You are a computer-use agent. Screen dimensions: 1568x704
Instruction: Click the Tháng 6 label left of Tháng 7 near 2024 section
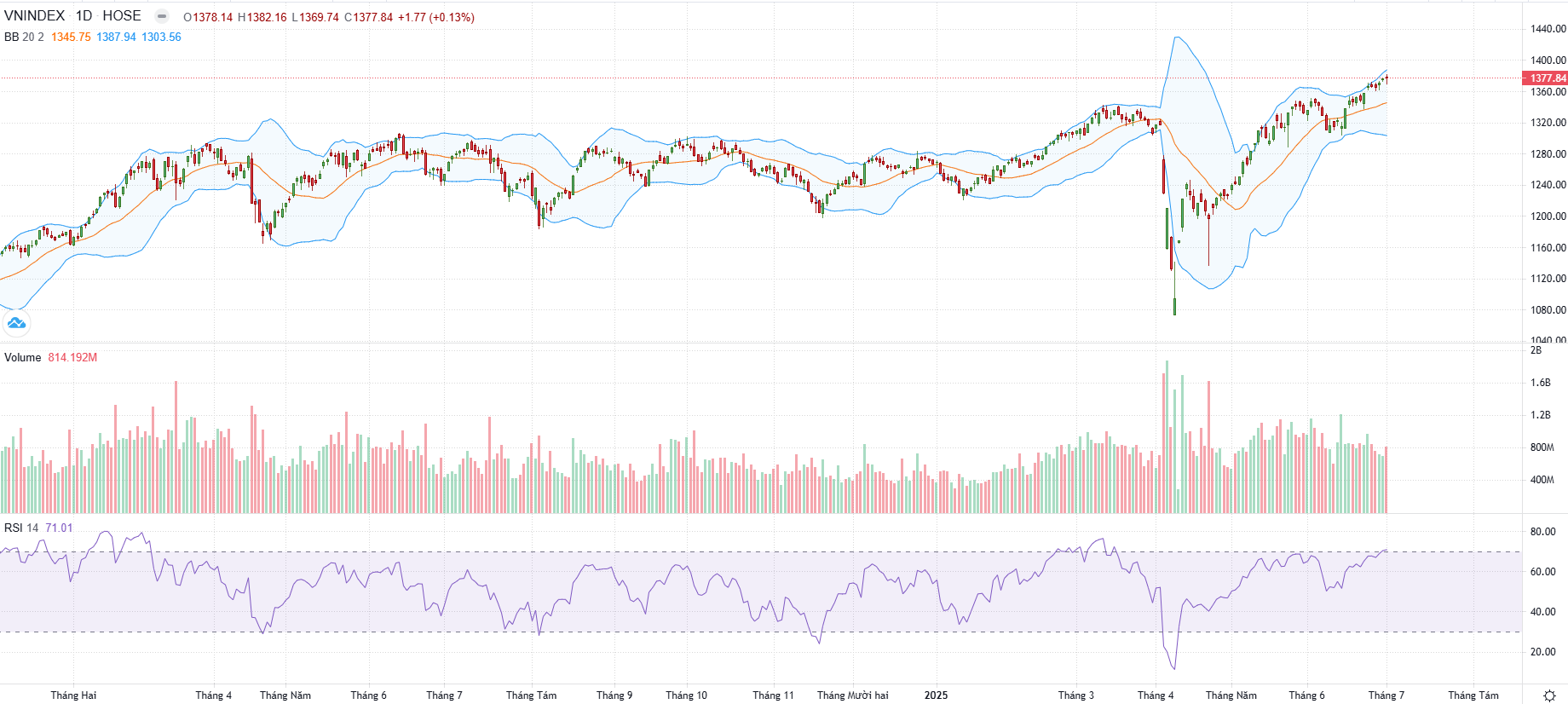click(x=368, y=695)
